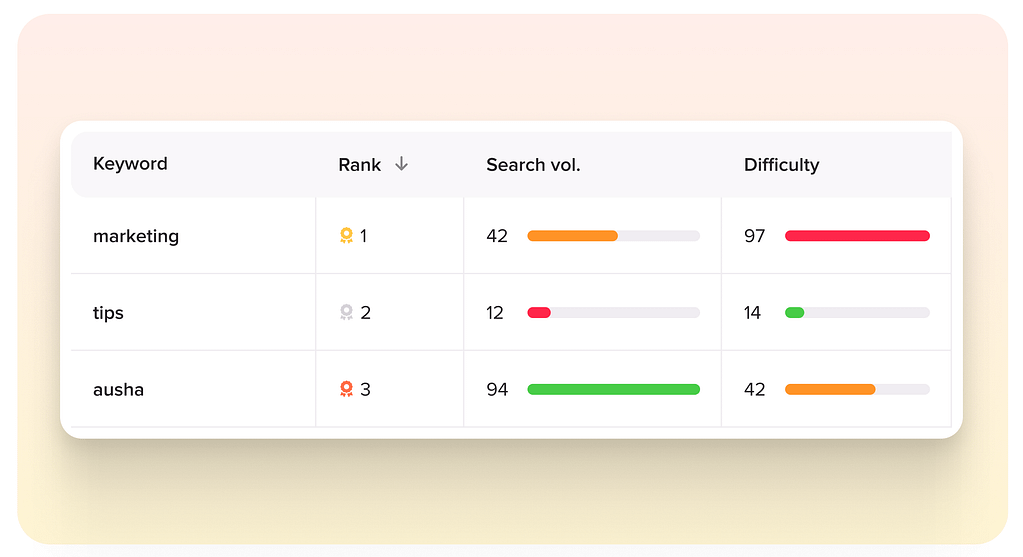Click the silver medal icon for rank 2
Screen dimensions: 1023x557
(x=346, y=313)
